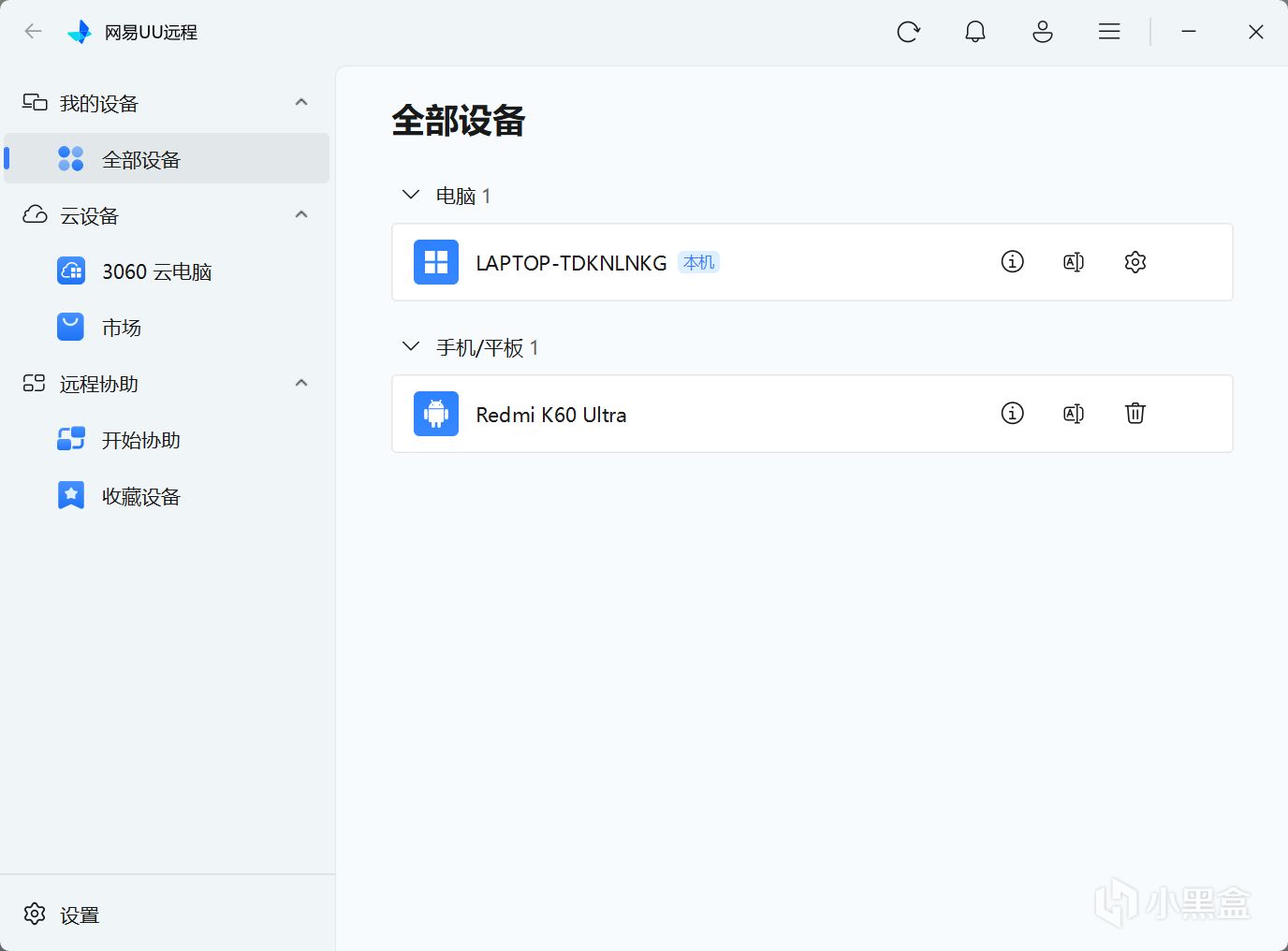Open 市场 in the sidebar
The width and height of the screenshot is (1288, 951).
click(121, 328)
